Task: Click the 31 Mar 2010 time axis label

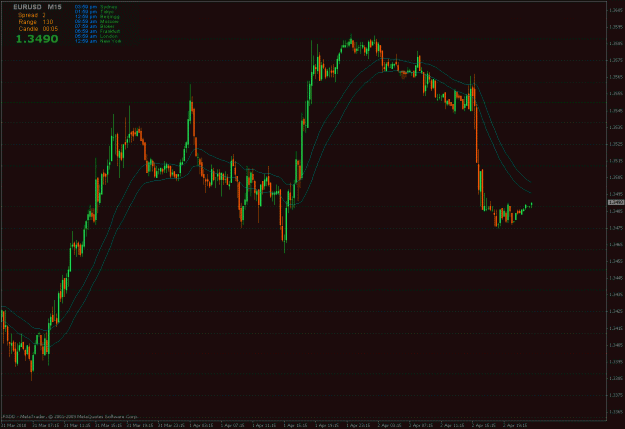Action: (x=14, y=425)
